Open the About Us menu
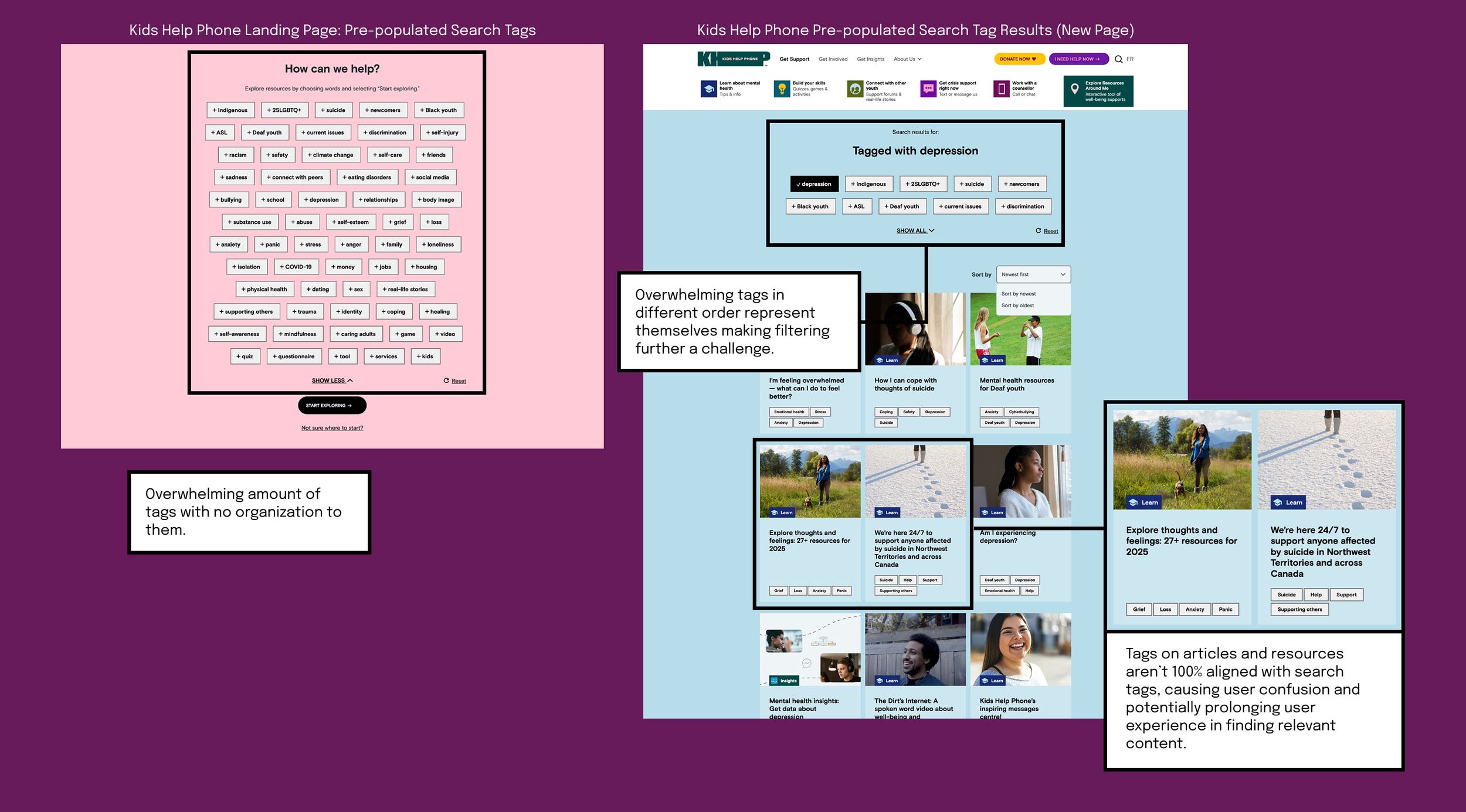 tap(907, 59)
